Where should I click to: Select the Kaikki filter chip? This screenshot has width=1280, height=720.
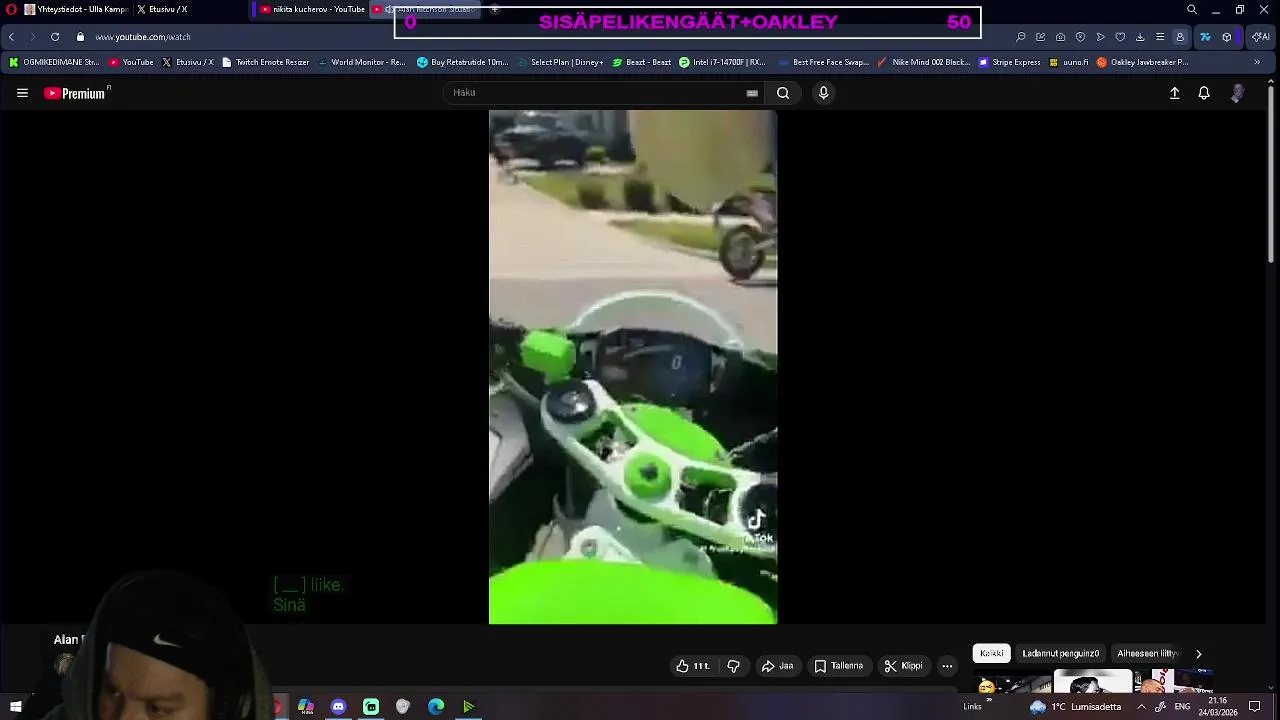(x=992, y=653)
